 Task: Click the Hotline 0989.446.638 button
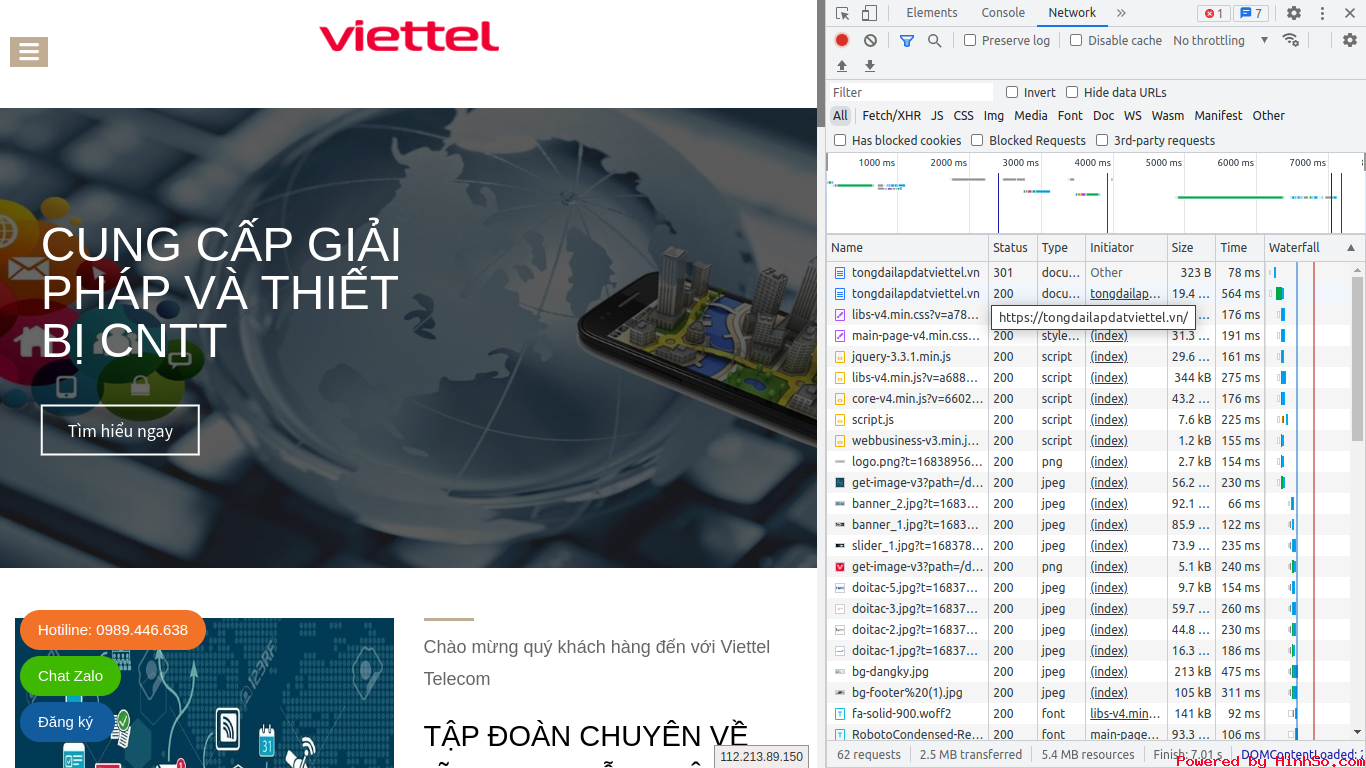point(113,630)
